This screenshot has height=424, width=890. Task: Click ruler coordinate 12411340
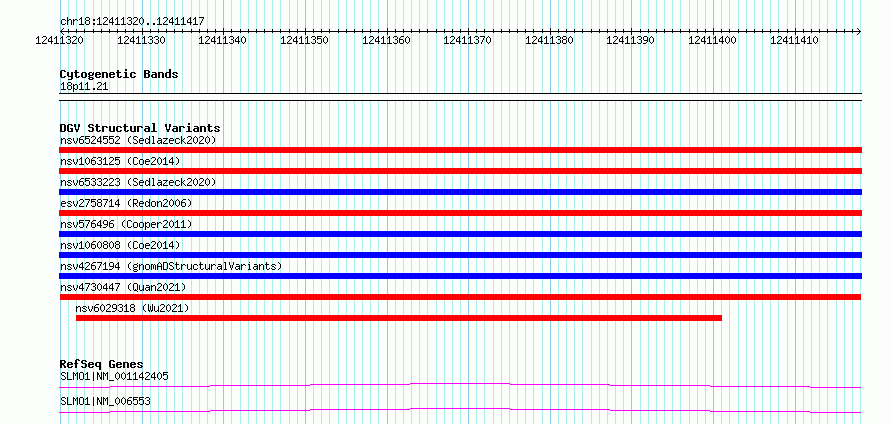(x=223, y=40)
